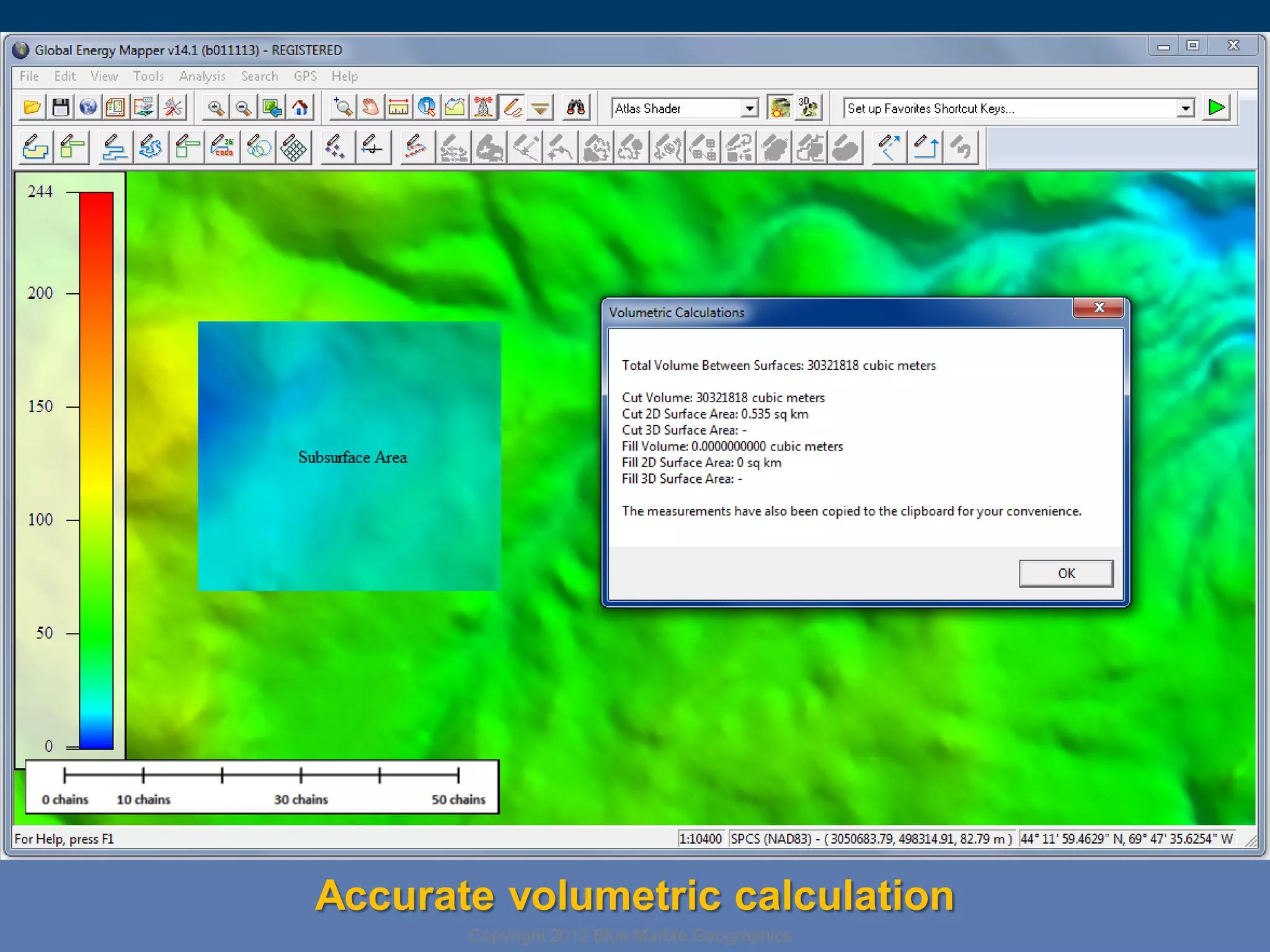
Task: Open the Tools menu
Action: tap(148, 76)
